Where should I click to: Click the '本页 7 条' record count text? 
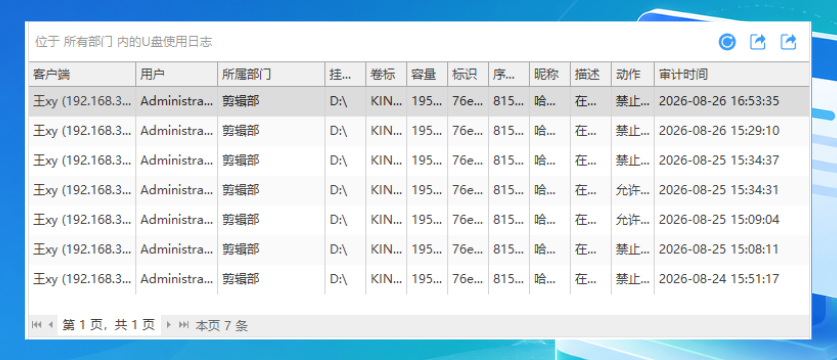click(222, 325)
